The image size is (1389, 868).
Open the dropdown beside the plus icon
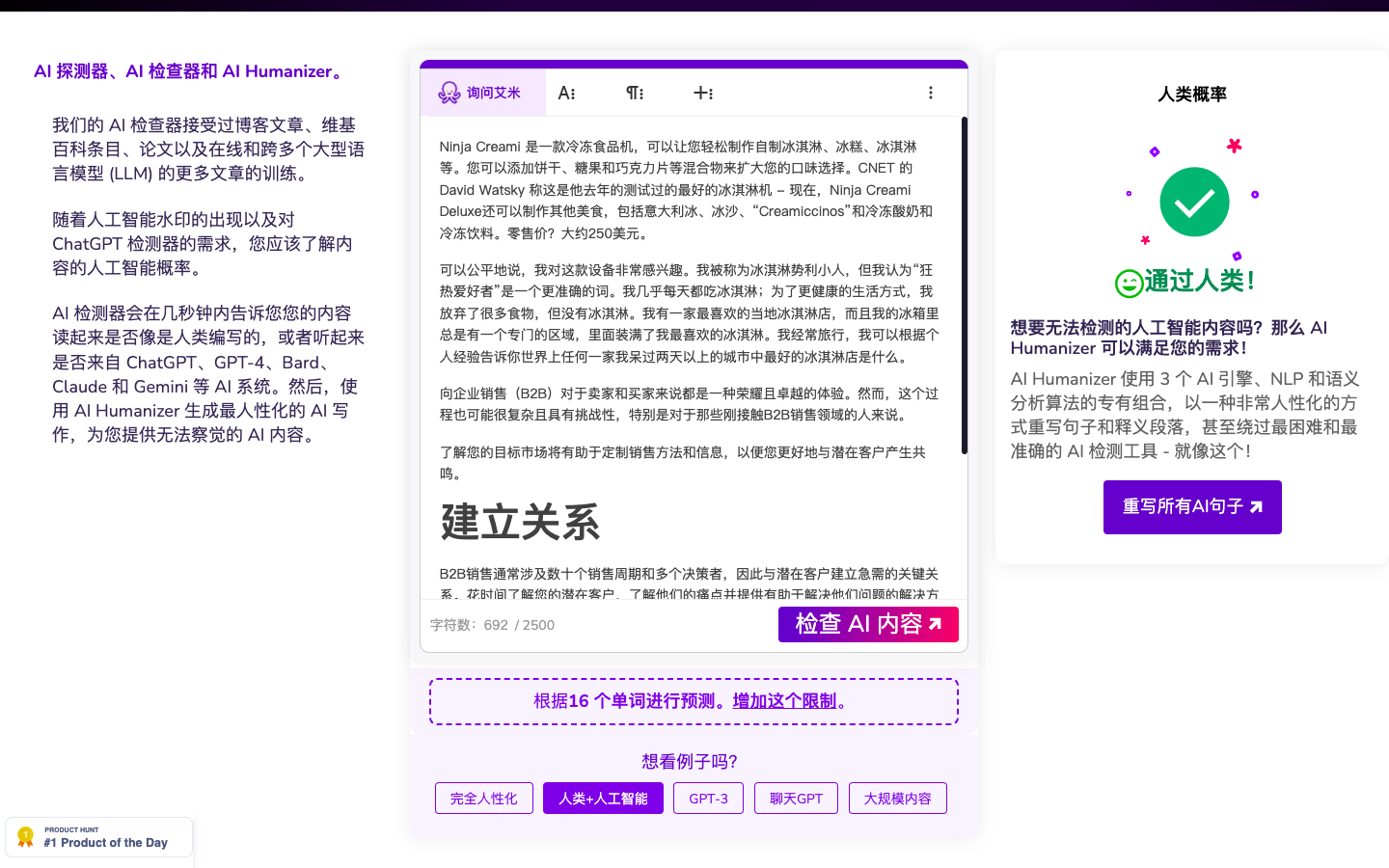point(710,93)
